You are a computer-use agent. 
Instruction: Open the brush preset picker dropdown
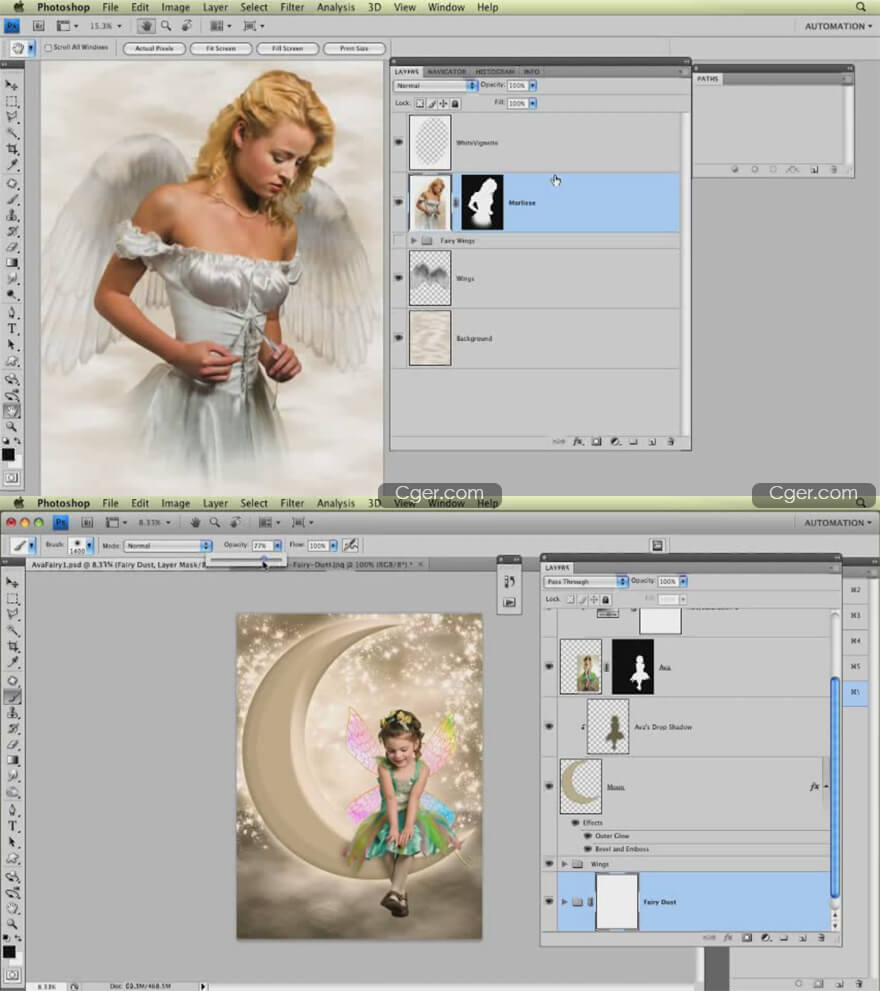pyautogui.click(x=89, y=546)
